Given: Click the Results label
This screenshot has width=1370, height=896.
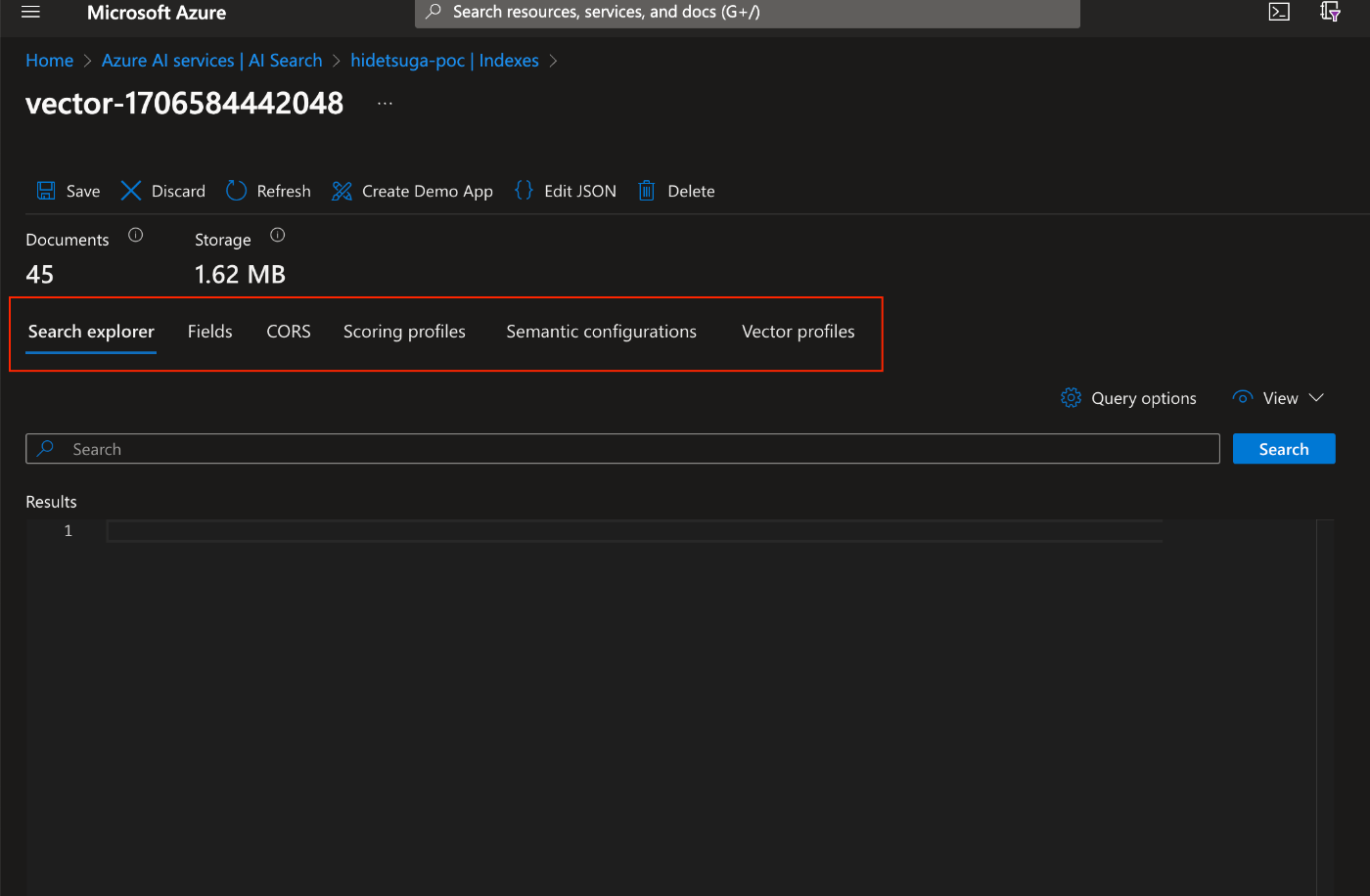Looking at the screenshot, I should pos(51,502).
